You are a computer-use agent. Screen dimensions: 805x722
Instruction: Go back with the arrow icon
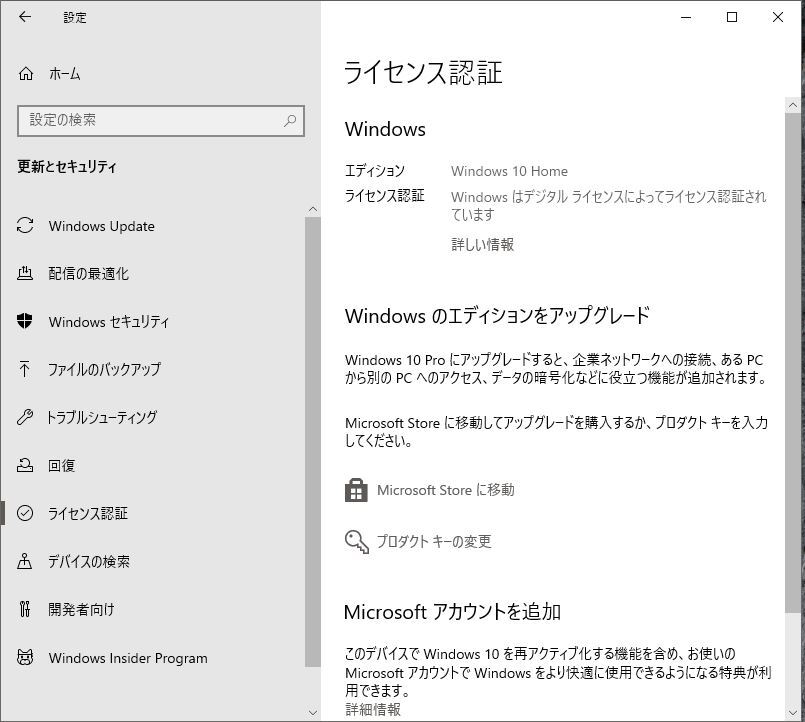[x=25, y=17]
